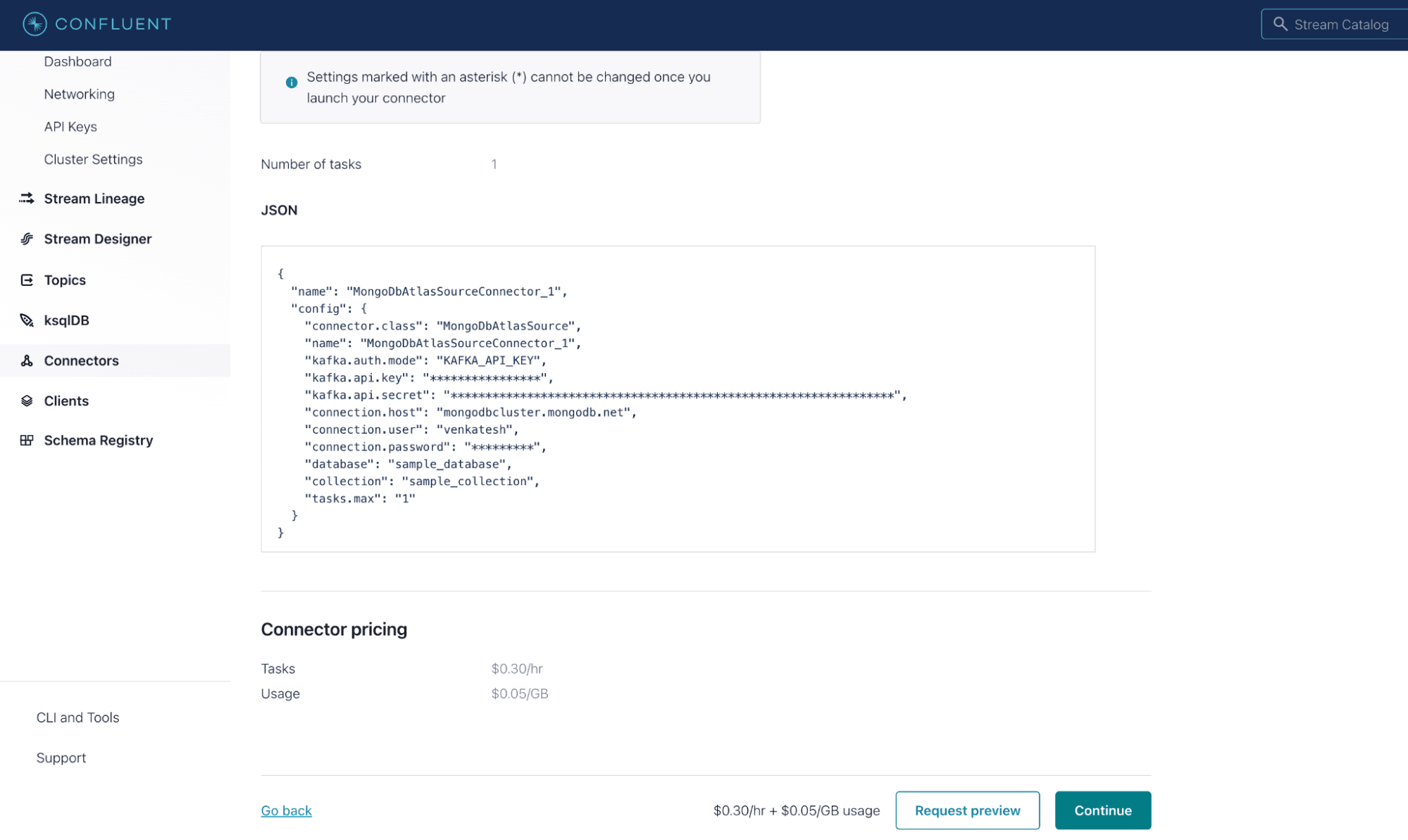This screenshot has height=840, width=1408.
Task: Click the Connectors icon in sidebar
Action: [x=26, y=360]
